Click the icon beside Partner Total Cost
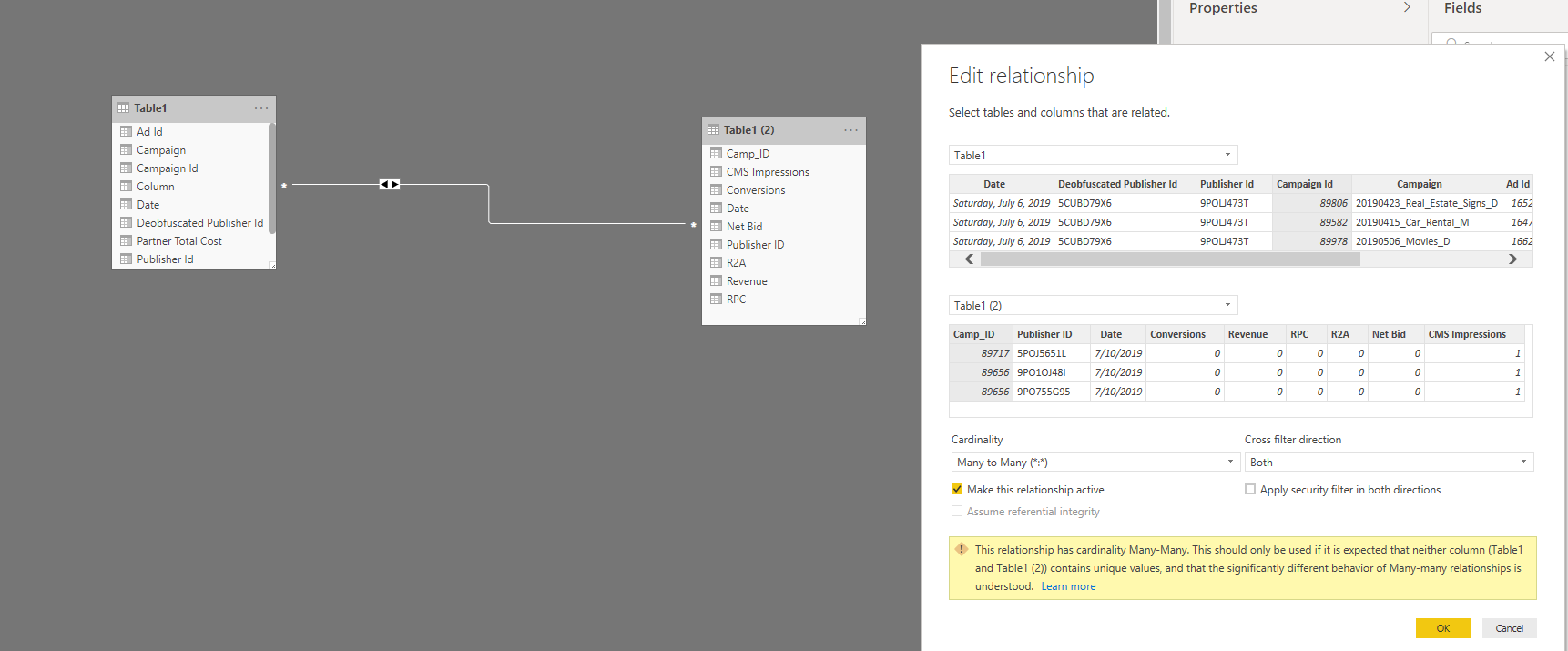This screenshot has width=1568, height=651. tap(126, 241)
